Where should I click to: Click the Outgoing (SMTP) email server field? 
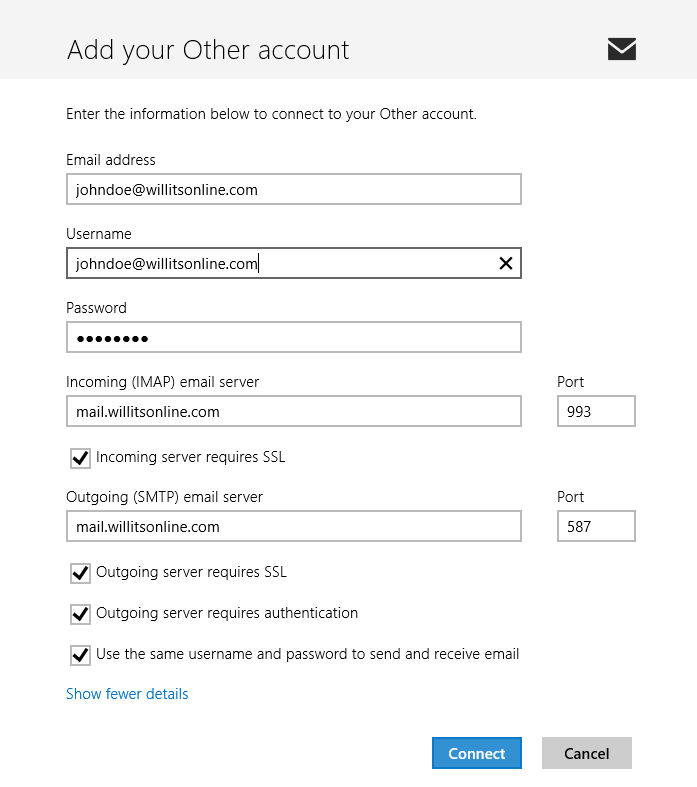click(294, 526)
